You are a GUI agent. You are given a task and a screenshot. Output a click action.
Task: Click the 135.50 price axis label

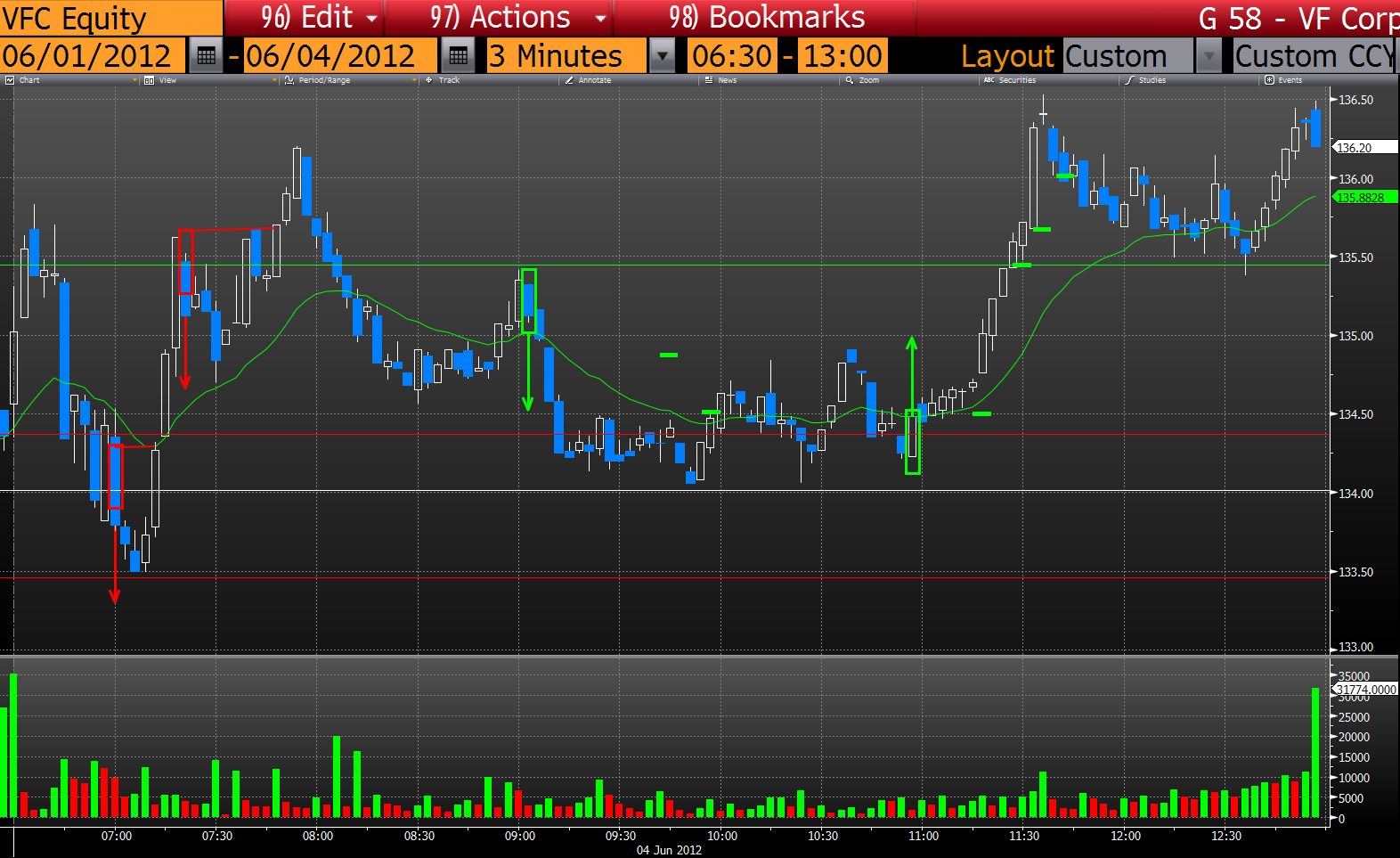click(x=1356, y=257)
